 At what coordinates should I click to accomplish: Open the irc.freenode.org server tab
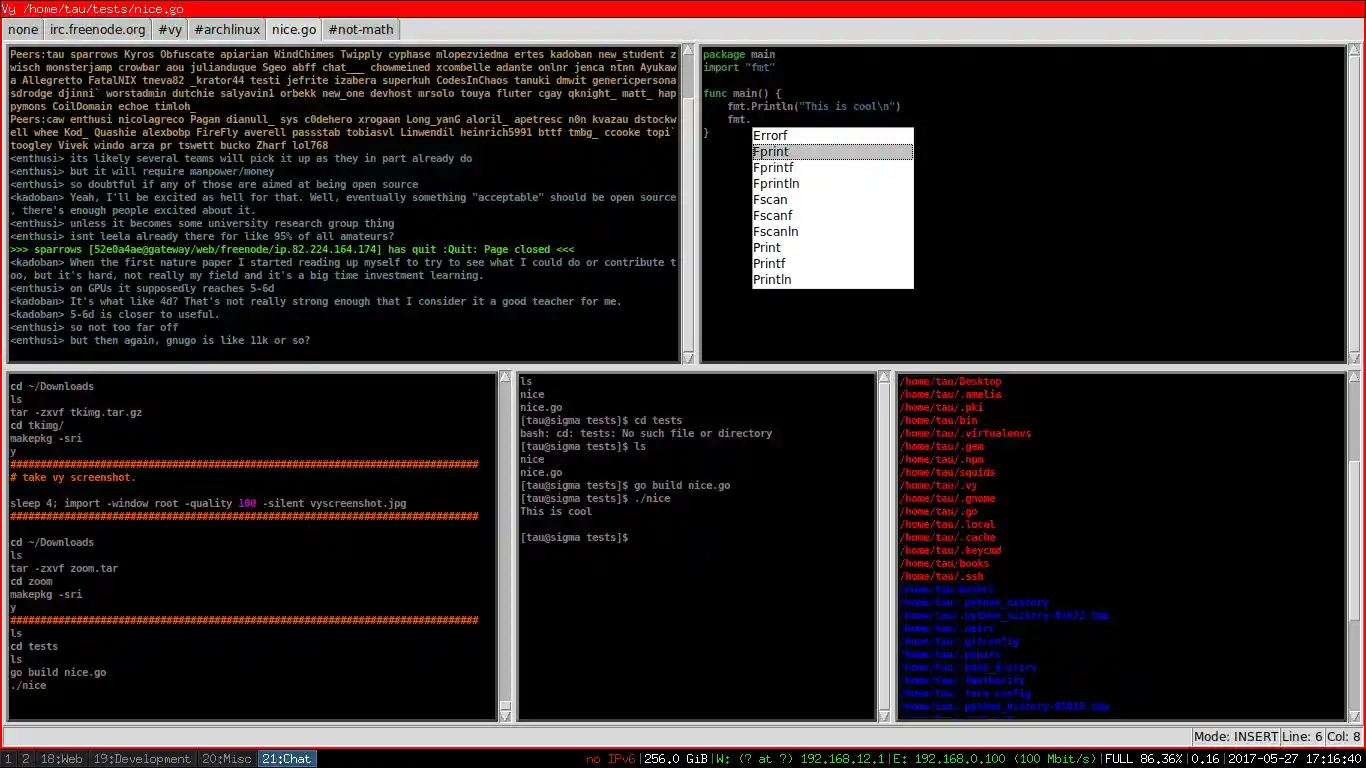[x=97, y=29]
